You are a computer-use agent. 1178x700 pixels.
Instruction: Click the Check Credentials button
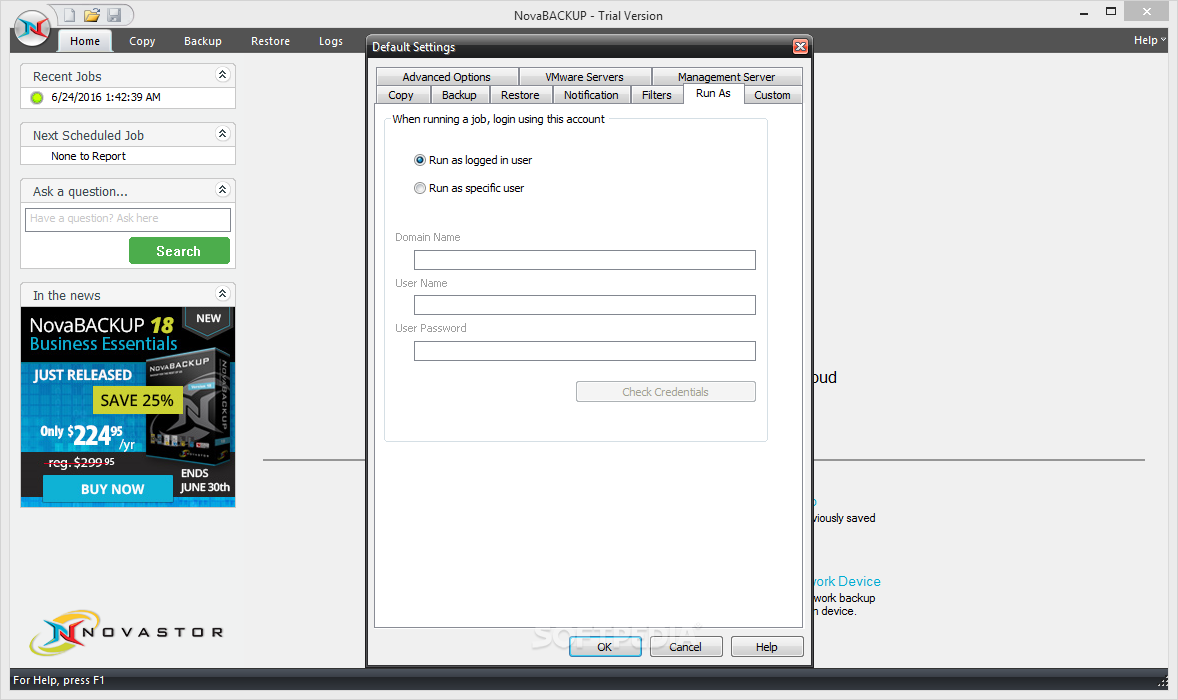click(666, 392)
